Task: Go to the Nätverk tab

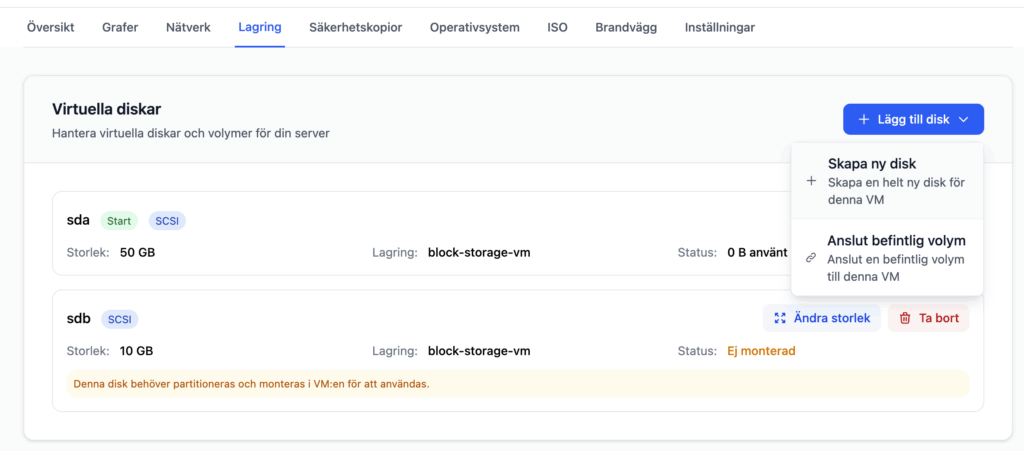Action: [188, 27]
